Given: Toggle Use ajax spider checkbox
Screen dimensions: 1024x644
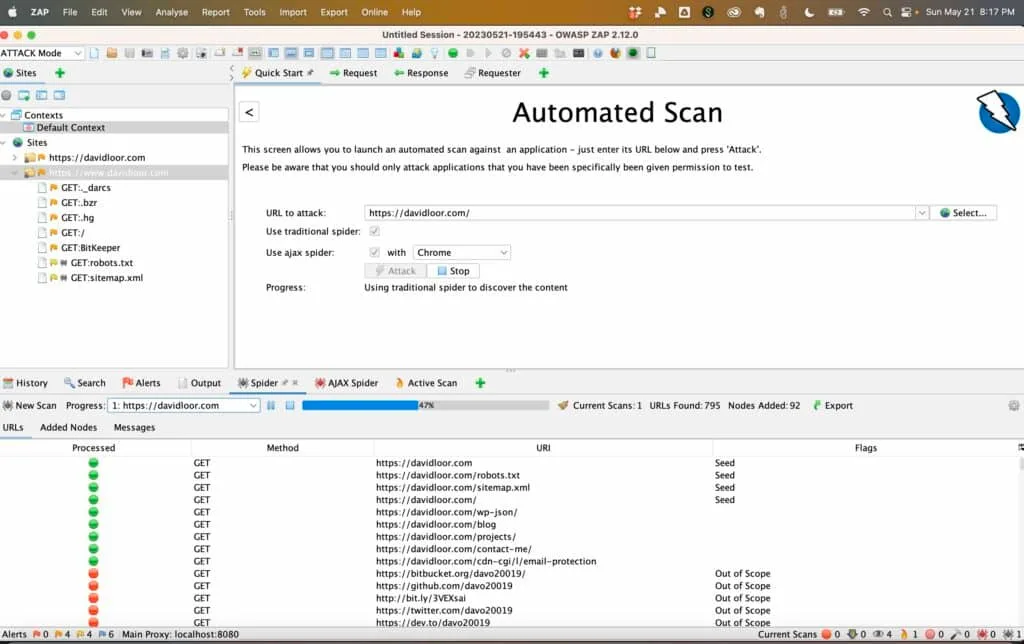Looking at the screenshot, I should pyautogui.click(x=374, y=252).
